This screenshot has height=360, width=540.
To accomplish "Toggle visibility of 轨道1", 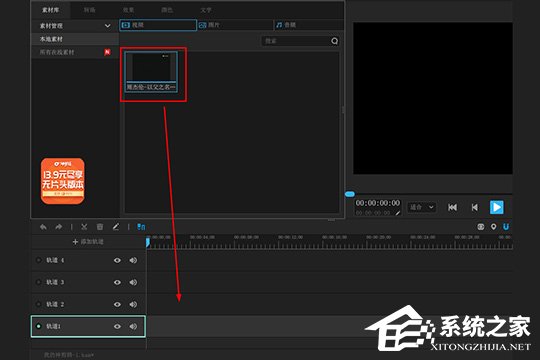I will pos(117,326).
